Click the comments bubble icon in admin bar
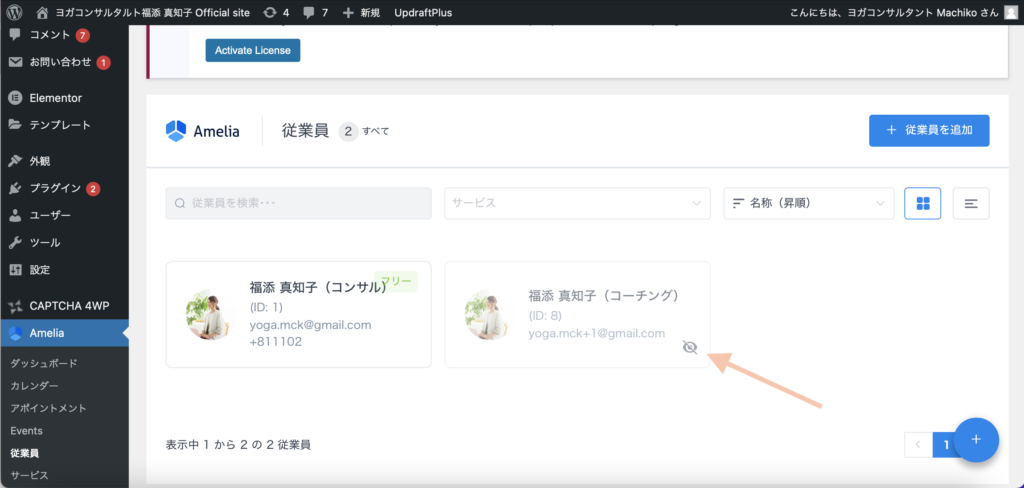Viewport: 1024px width, 488px height. click(x=308, y=13)
